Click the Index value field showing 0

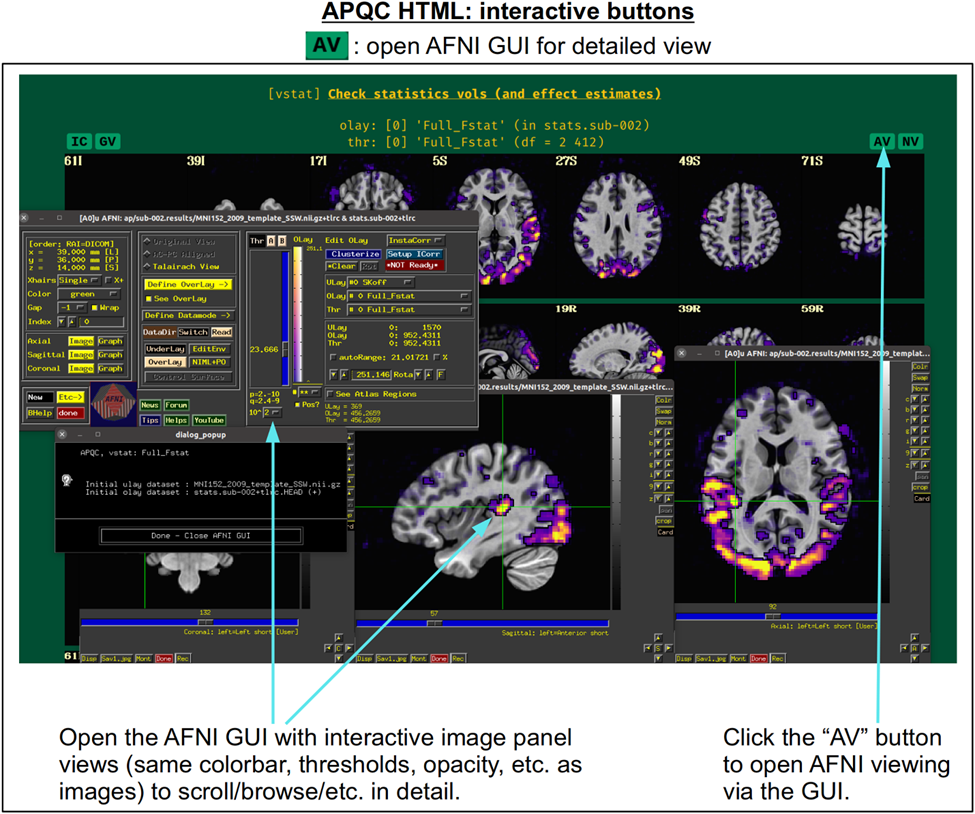click(101, 321)
